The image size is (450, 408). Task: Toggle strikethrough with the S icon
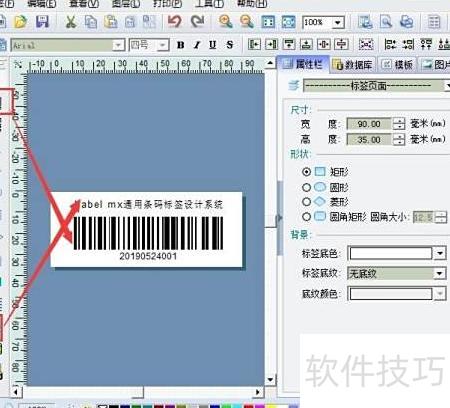229,45
